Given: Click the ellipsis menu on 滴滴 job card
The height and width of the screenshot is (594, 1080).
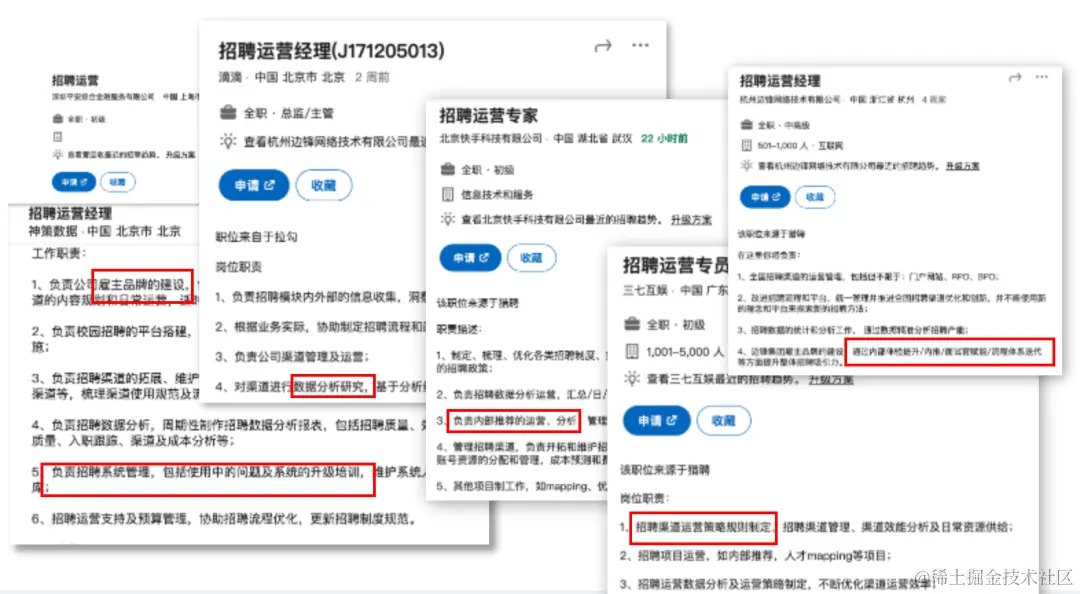Looking at the screenshot, I should [x=638, y=45].
